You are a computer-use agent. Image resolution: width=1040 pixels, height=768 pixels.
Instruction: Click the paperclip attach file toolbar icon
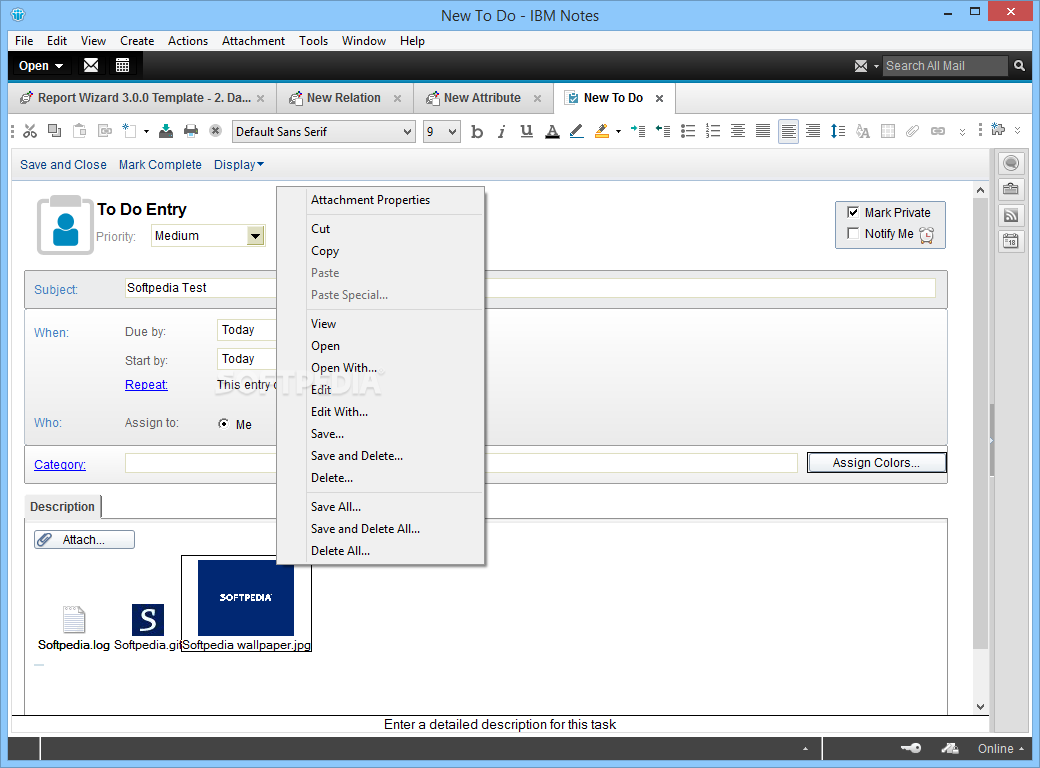[x=913, y=131]
